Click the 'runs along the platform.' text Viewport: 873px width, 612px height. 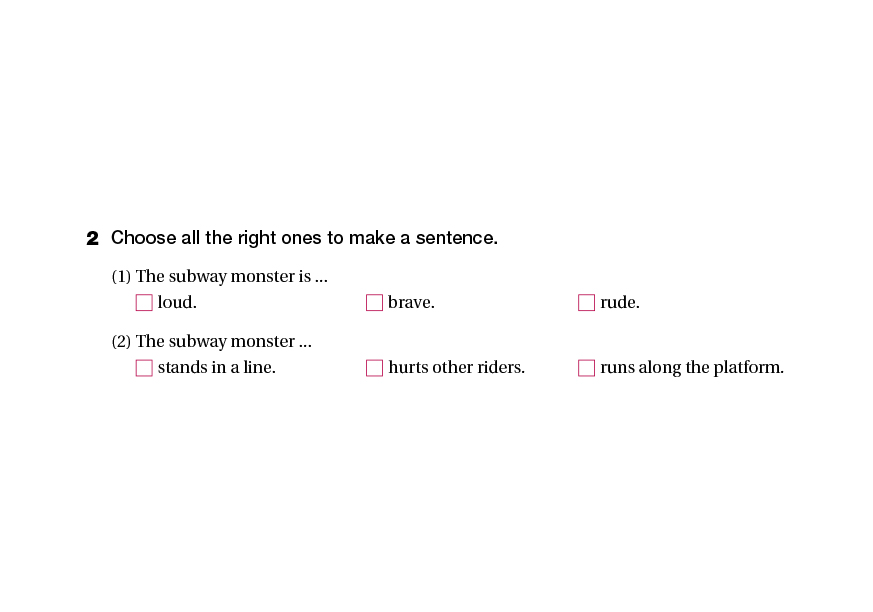point(691,368)
